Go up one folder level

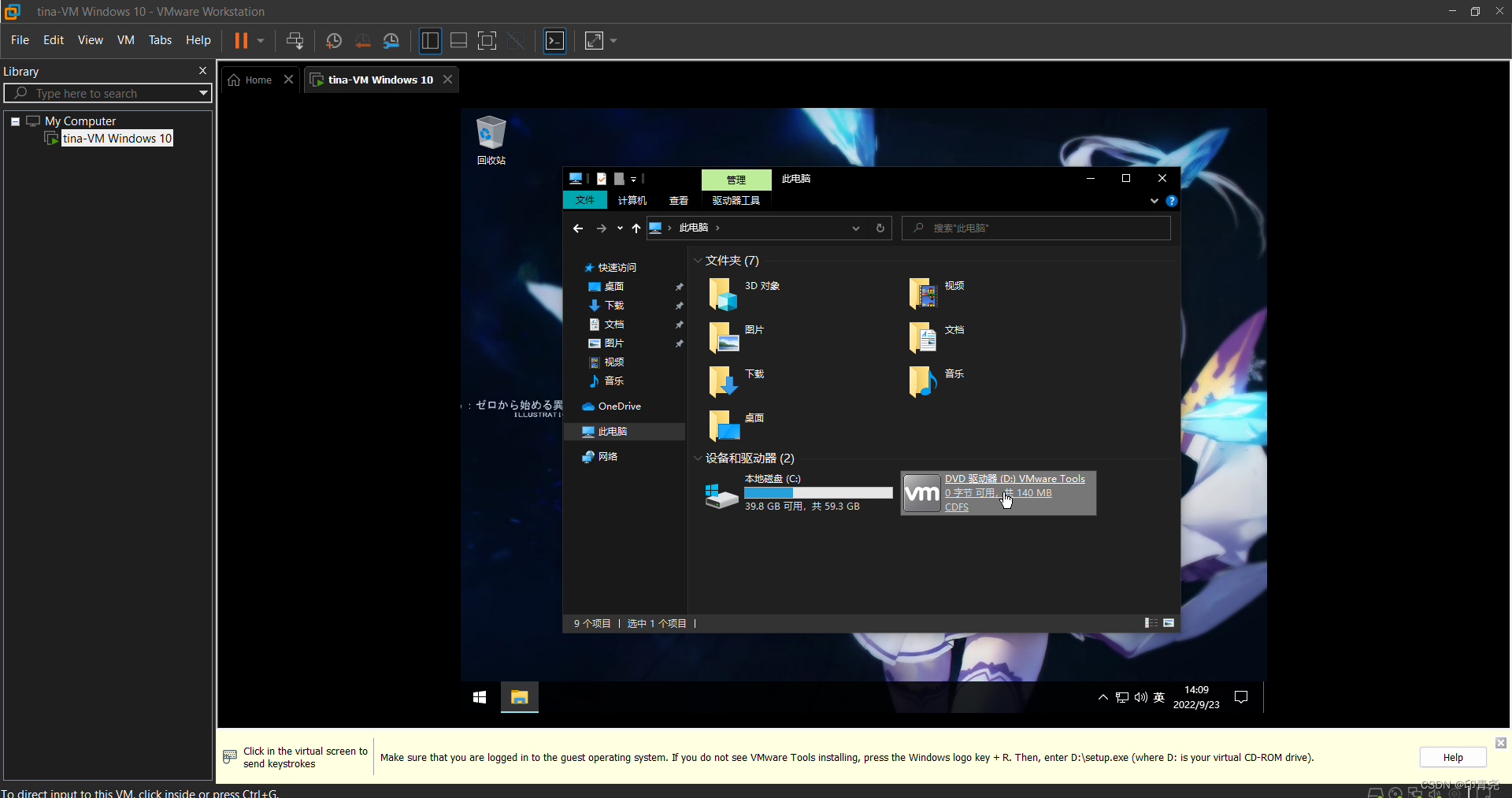click(636, 228)
